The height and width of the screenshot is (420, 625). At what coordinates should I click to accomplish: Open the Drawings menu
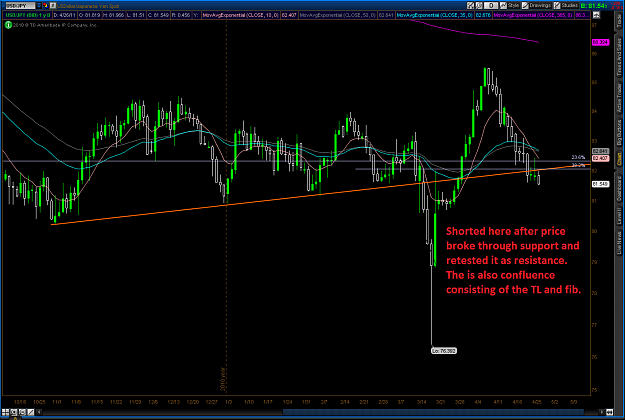tap(537, 6)
